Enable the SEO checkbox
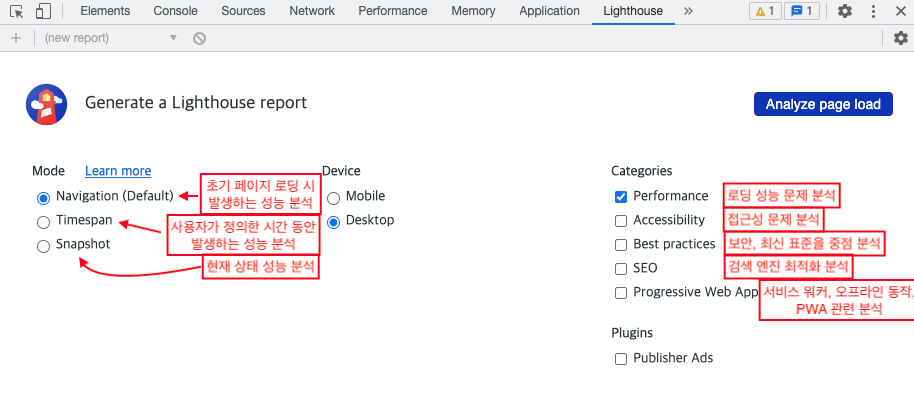Viewport: 914px width, 420px height. click(621, 269)
